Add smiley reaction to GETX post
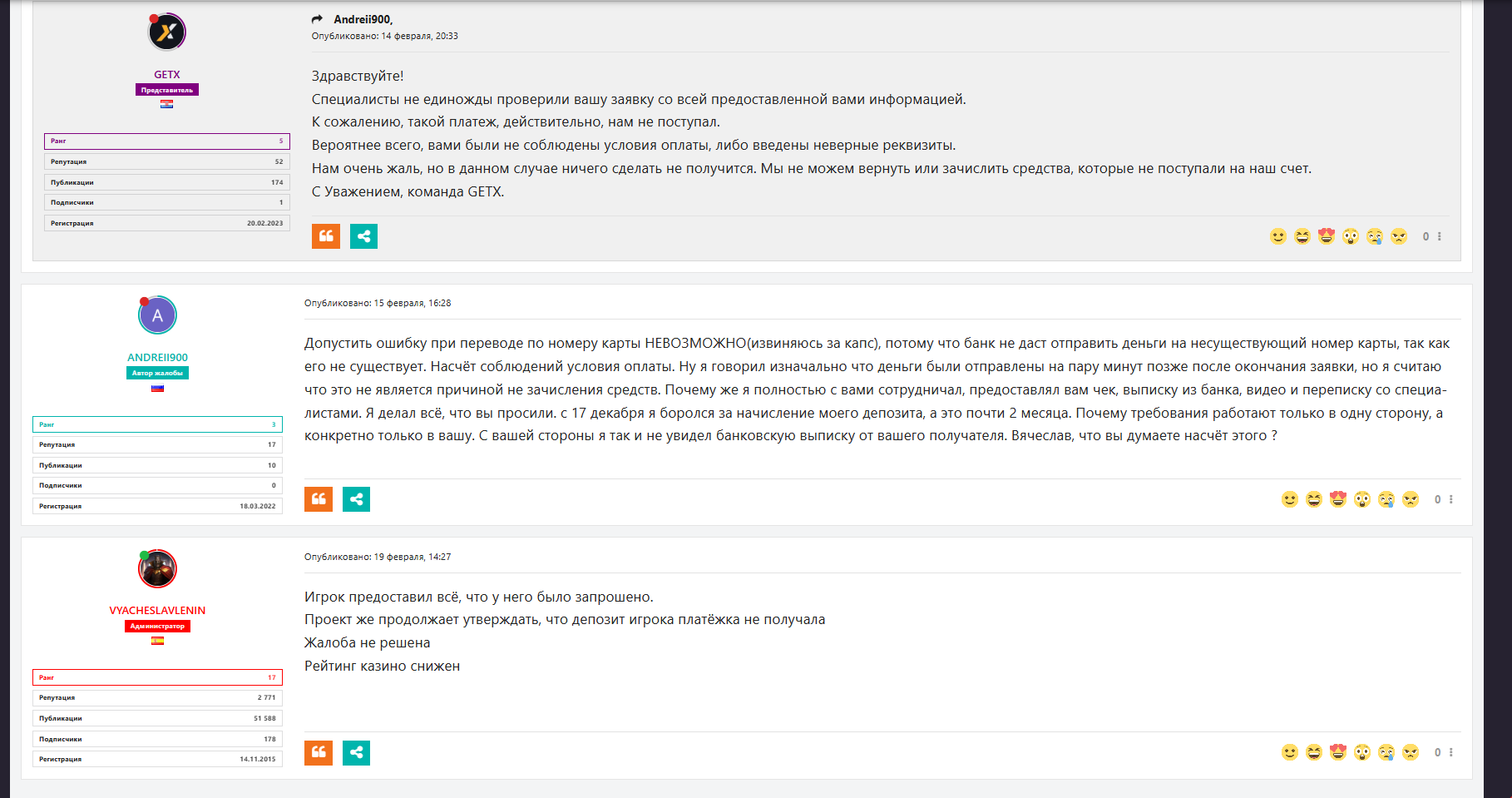 1278,236
